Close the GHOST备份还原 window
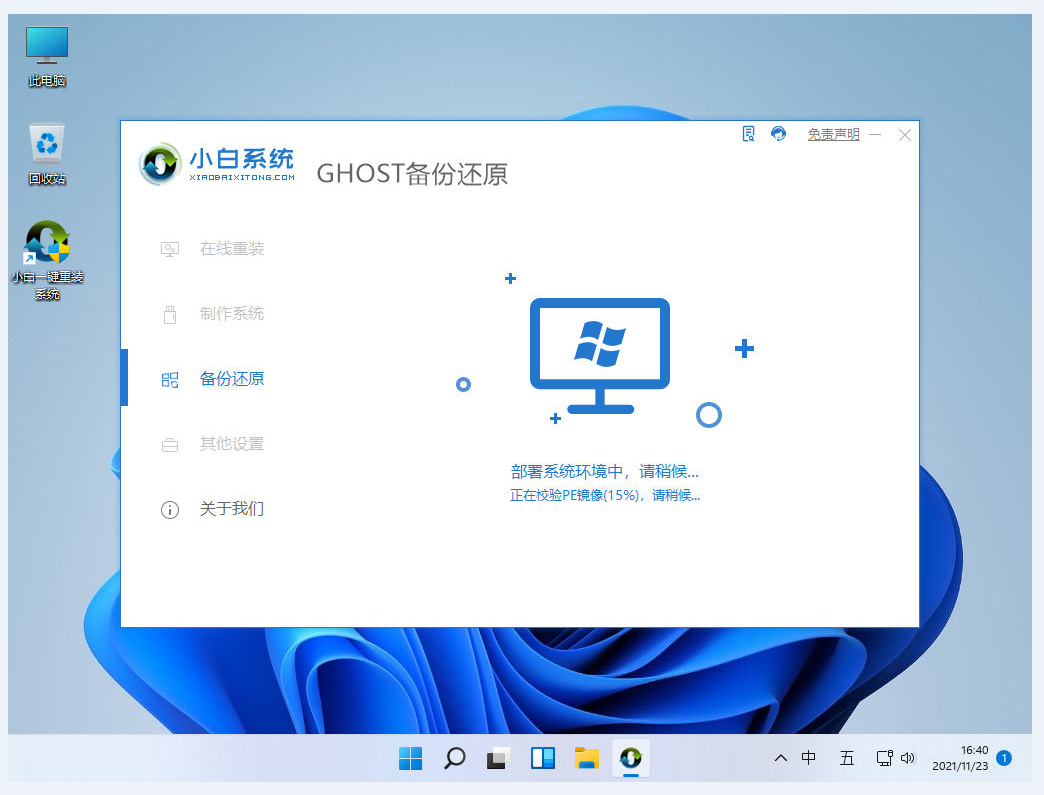Screen dimensions: 1044x795 coord(904,135)
